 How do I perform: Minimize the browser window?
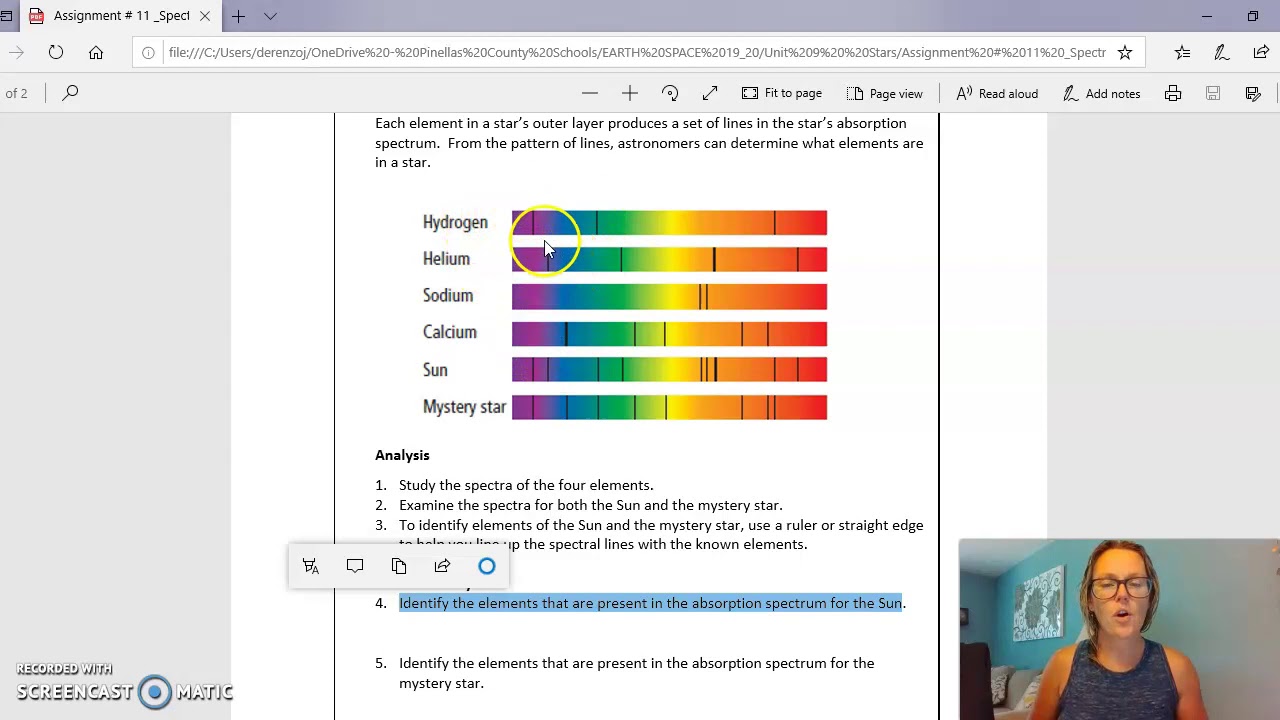coord(1207,16)
